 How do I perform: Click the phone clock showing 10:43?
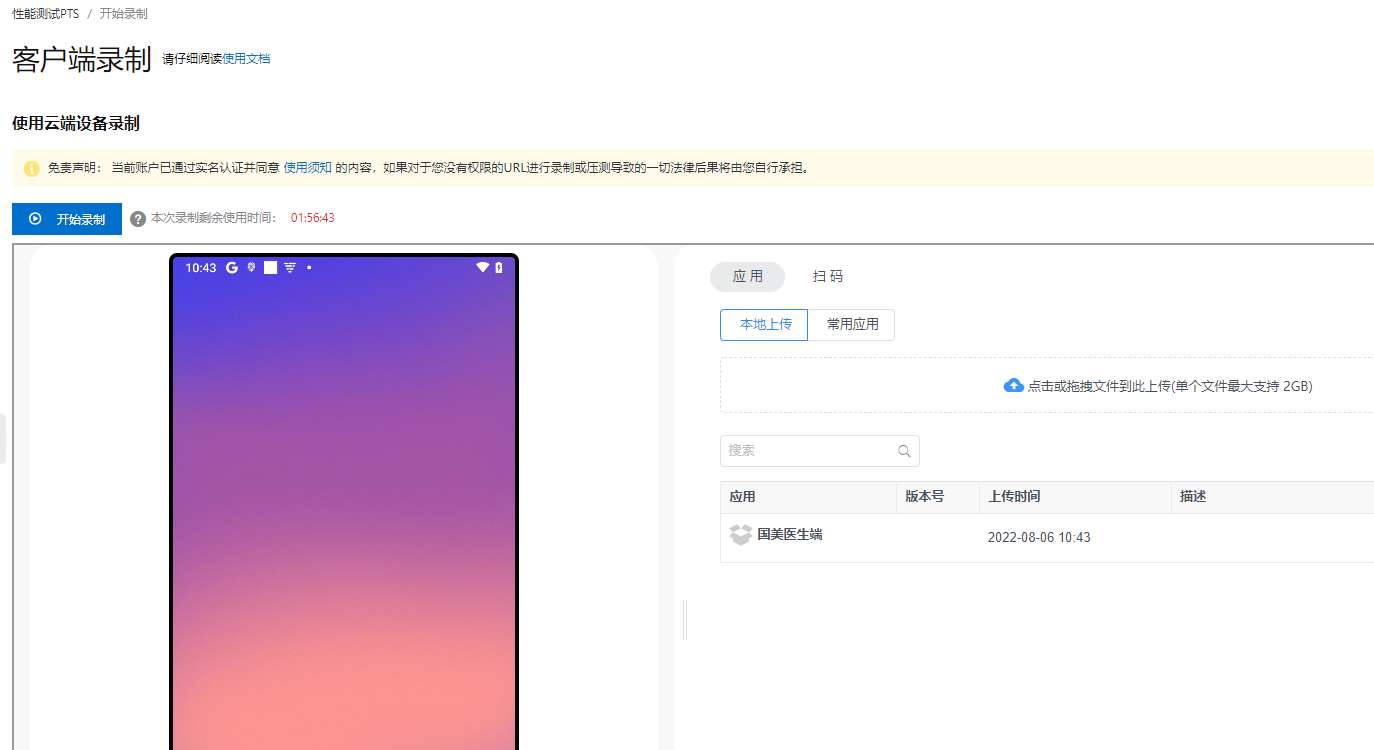tap(201, 268)
